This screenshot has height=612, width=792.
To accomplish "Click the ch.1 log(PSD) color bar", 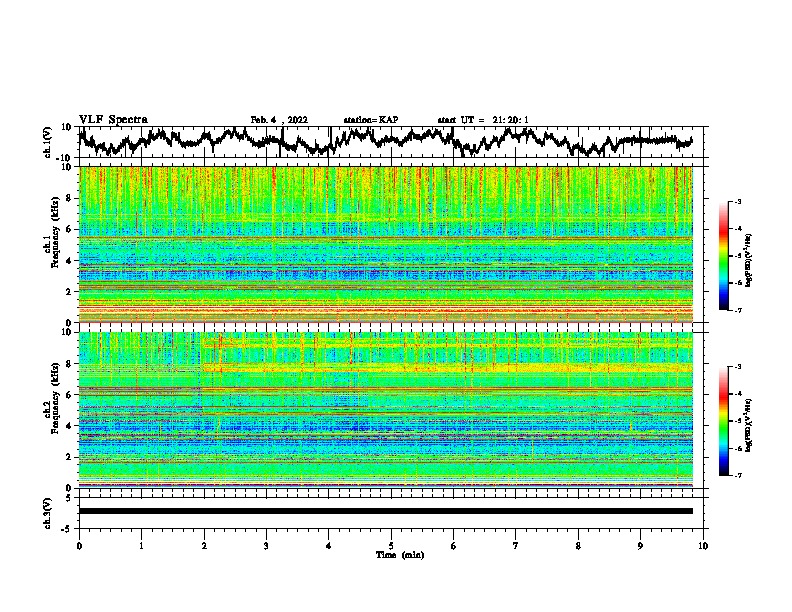I will coord(723,256).
